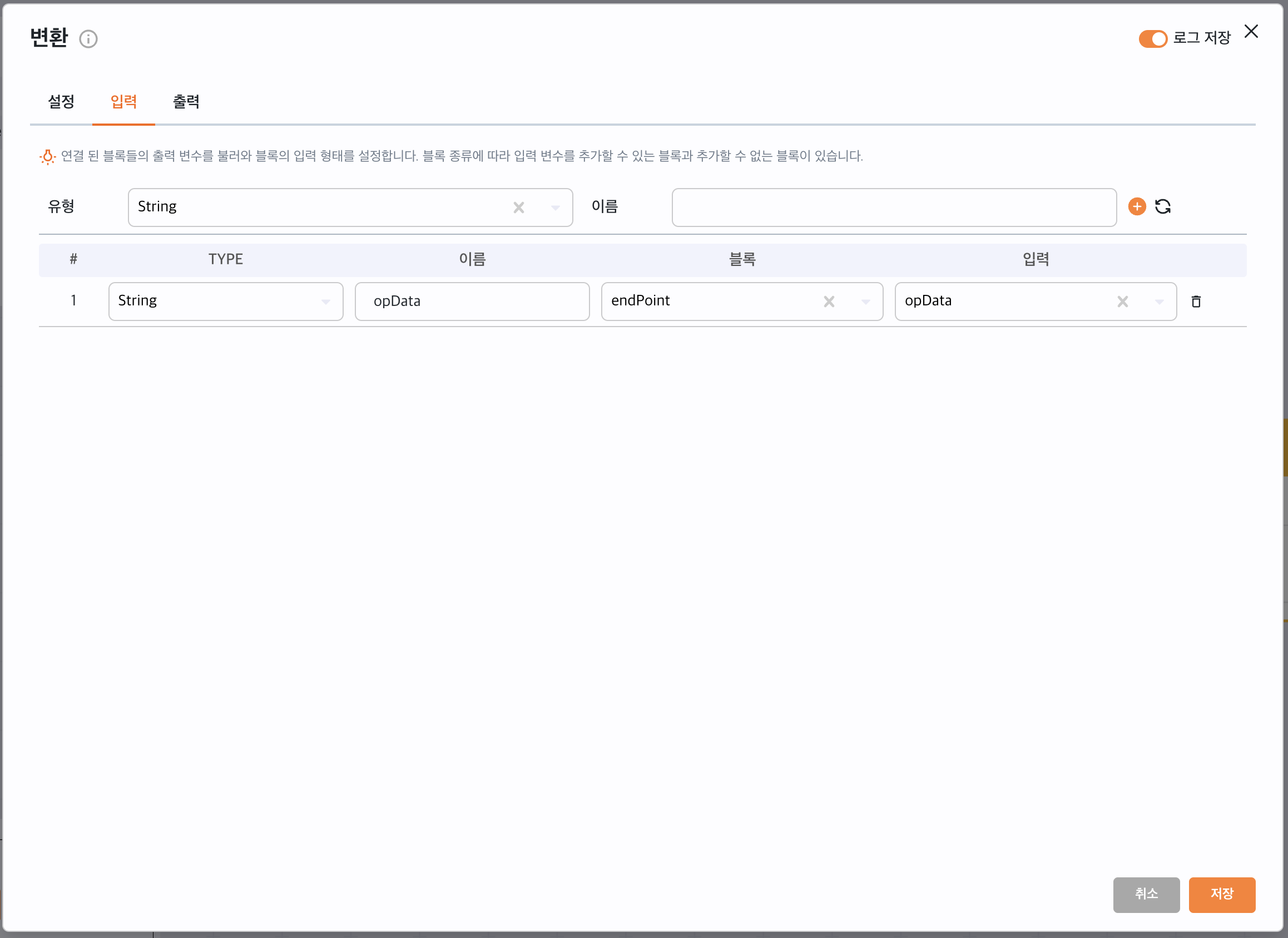
Task: Open the endPoint block combo box
Action: [742, 301]
